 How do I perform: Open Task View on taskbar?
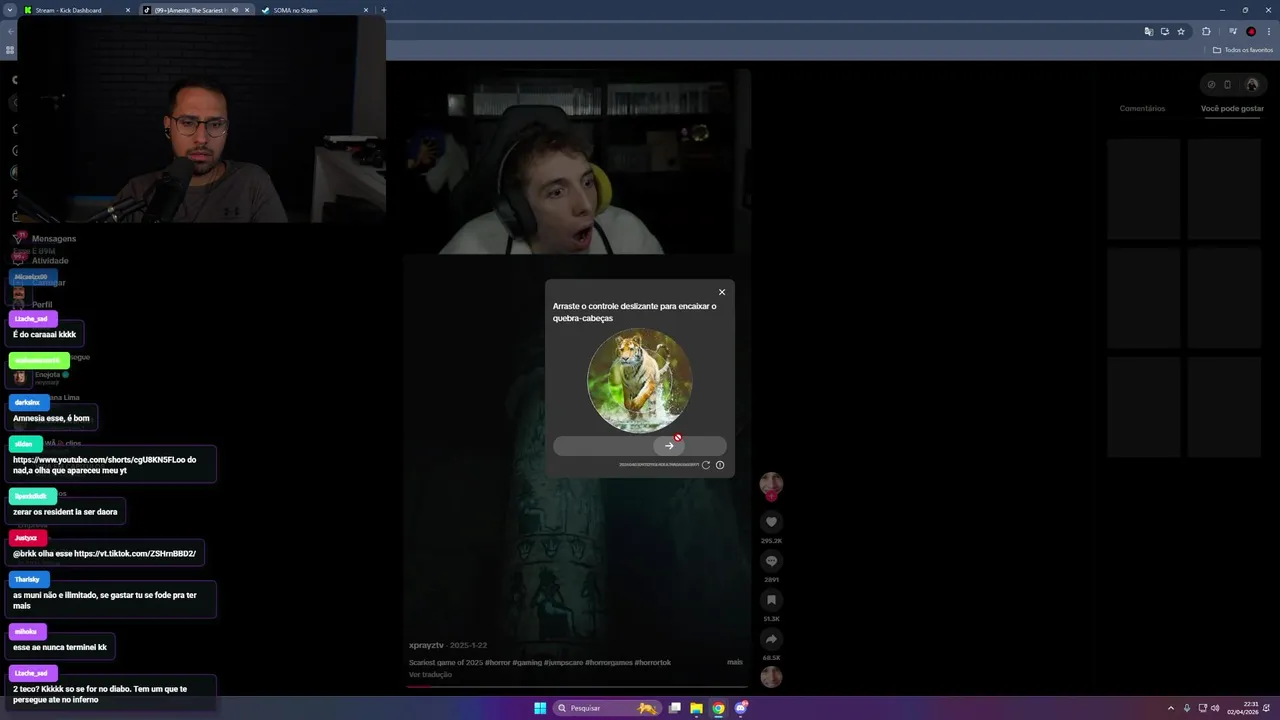click(675, 708)
